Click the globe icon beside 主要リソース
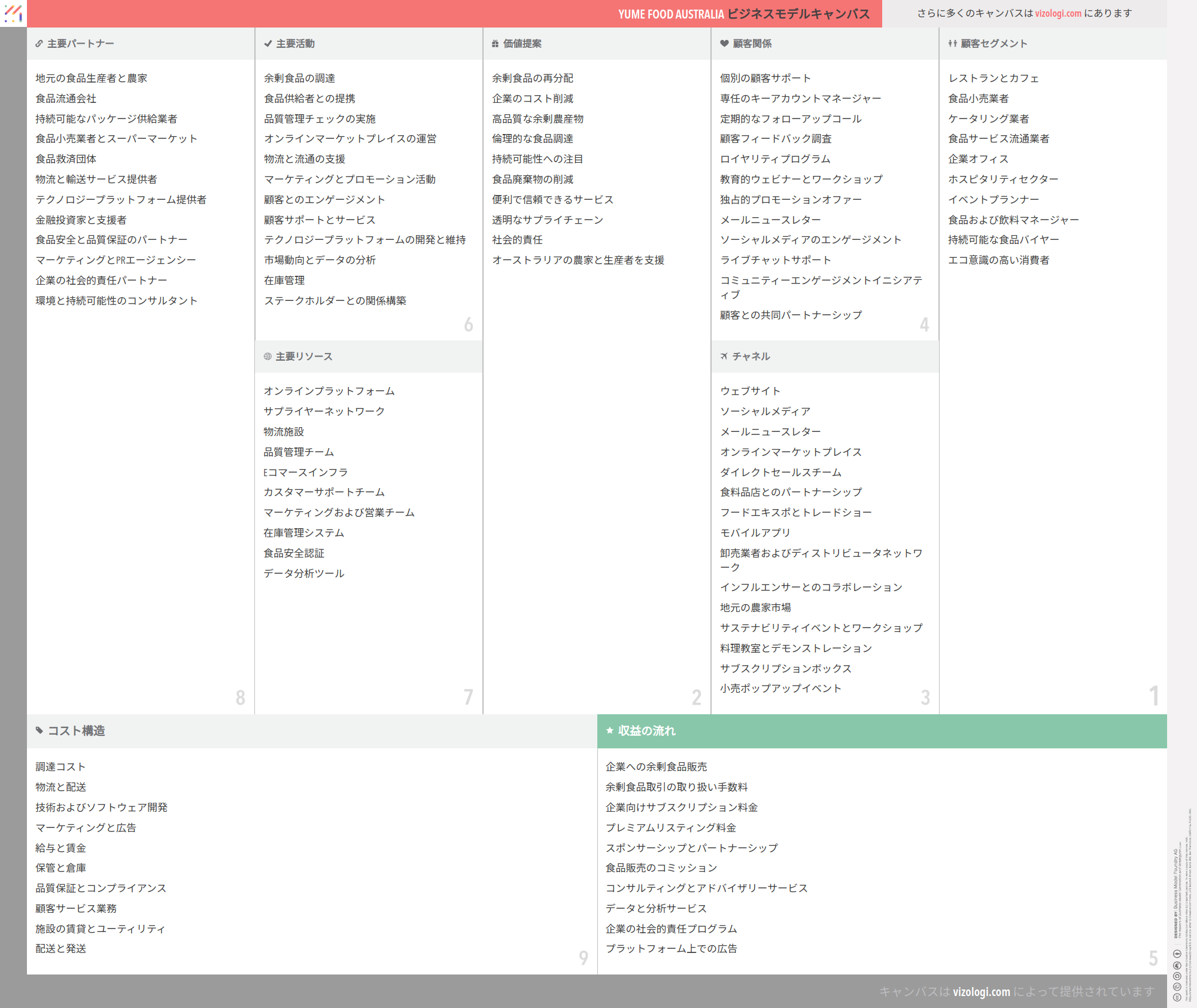 tap(268, 357)
